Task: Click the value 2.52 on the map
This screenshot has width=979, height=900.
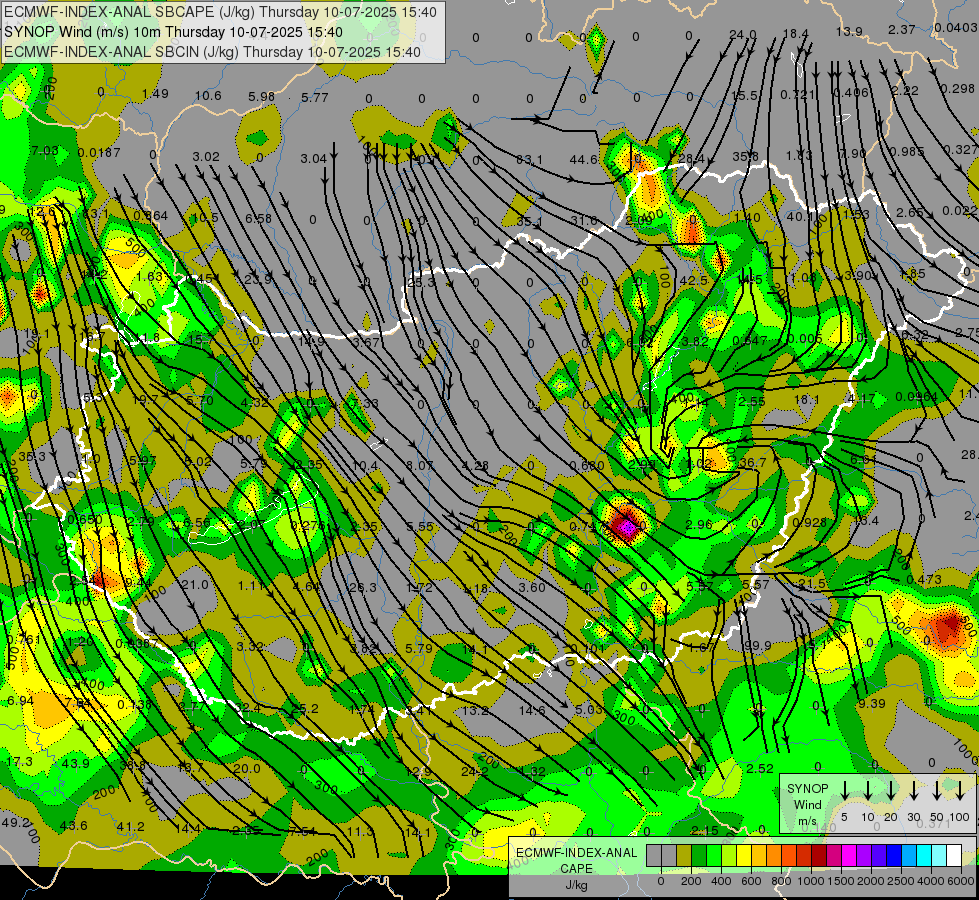Action: pos(760,769)
